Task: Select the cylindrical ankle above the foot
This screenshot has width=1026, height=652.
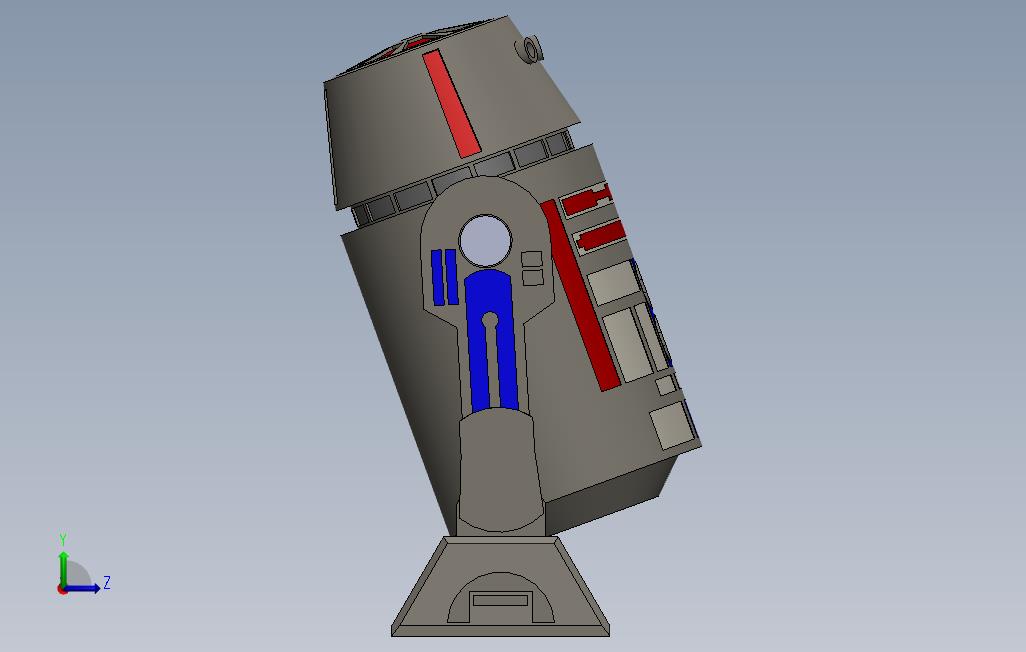Action: [x=501, y=470]
